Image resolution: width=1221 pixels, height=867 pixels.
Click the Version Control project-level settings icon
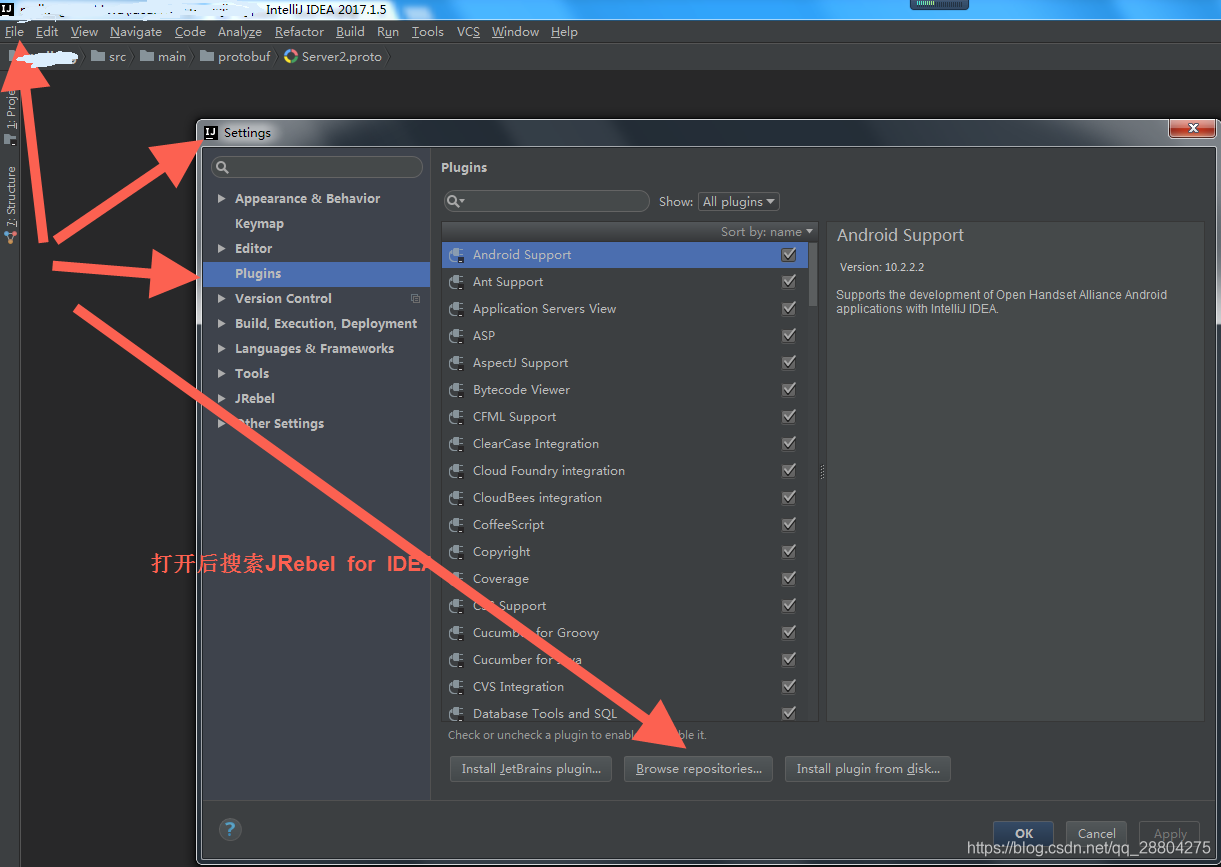tap(415, 299)
